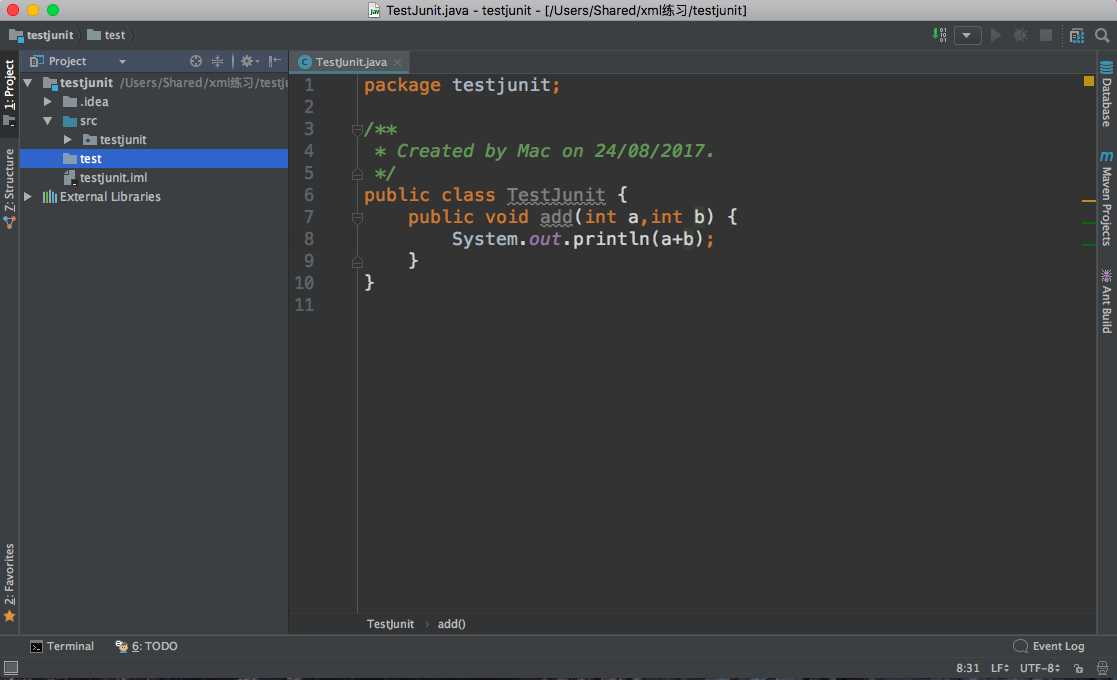The width and height of the screenshot is (1117, 680).
Task: Collapse the add method fold marker at line 7
Action: pyautogui.click(x=357, y=217)
